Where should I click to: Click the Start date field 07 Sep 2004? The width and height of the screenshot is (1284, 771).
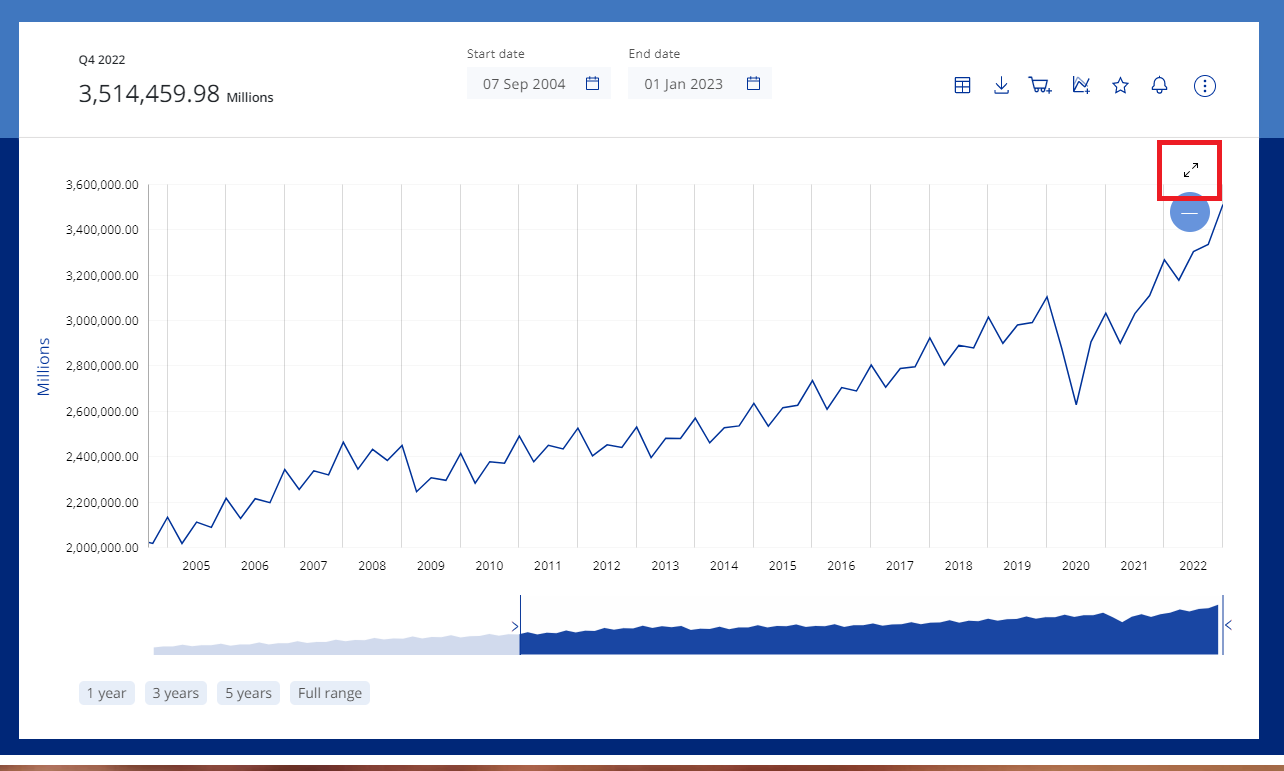click(x=524, y=84)
